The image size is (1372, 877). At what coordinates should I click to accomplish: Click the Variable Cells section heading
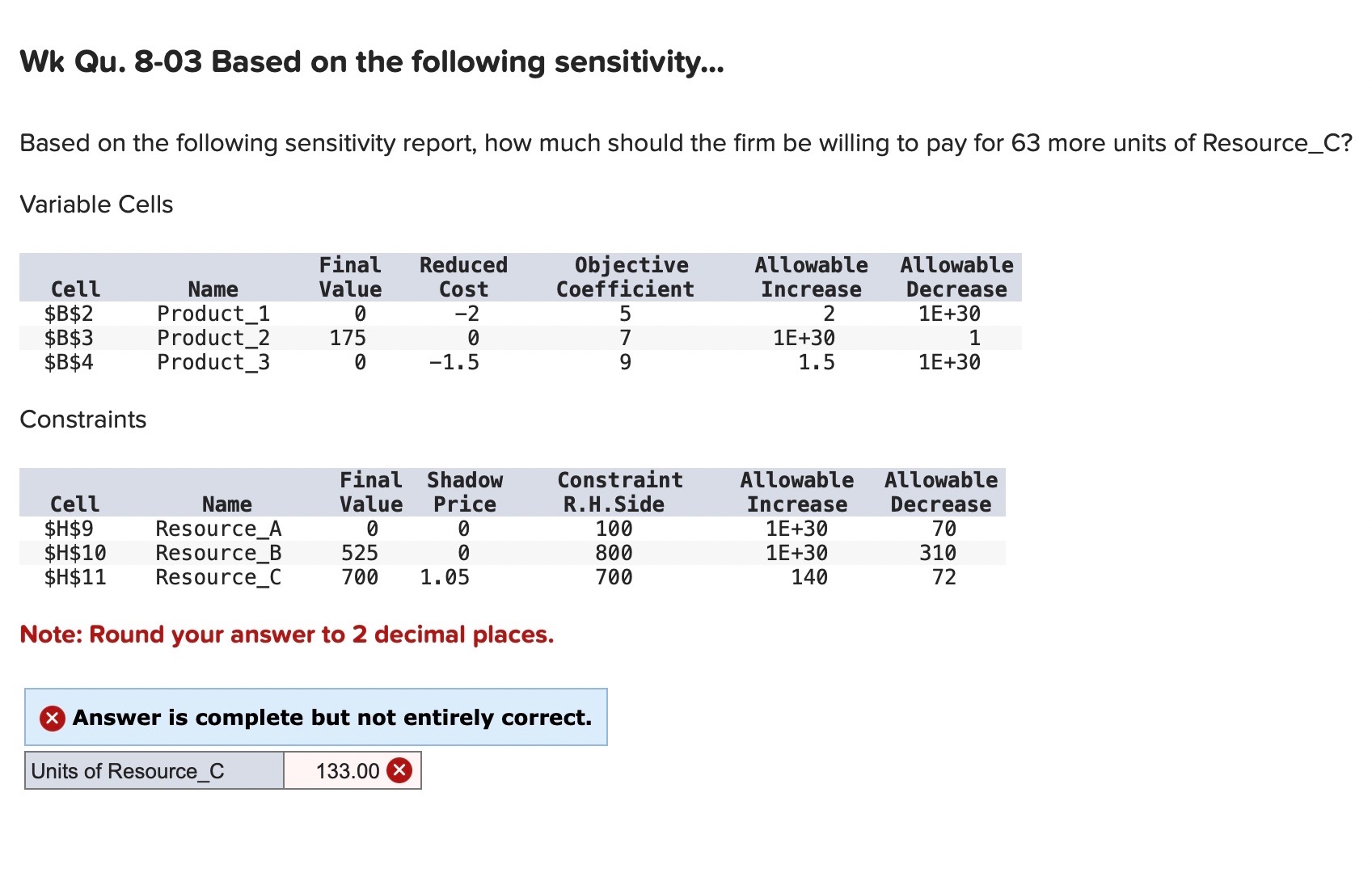pos(95,204)
